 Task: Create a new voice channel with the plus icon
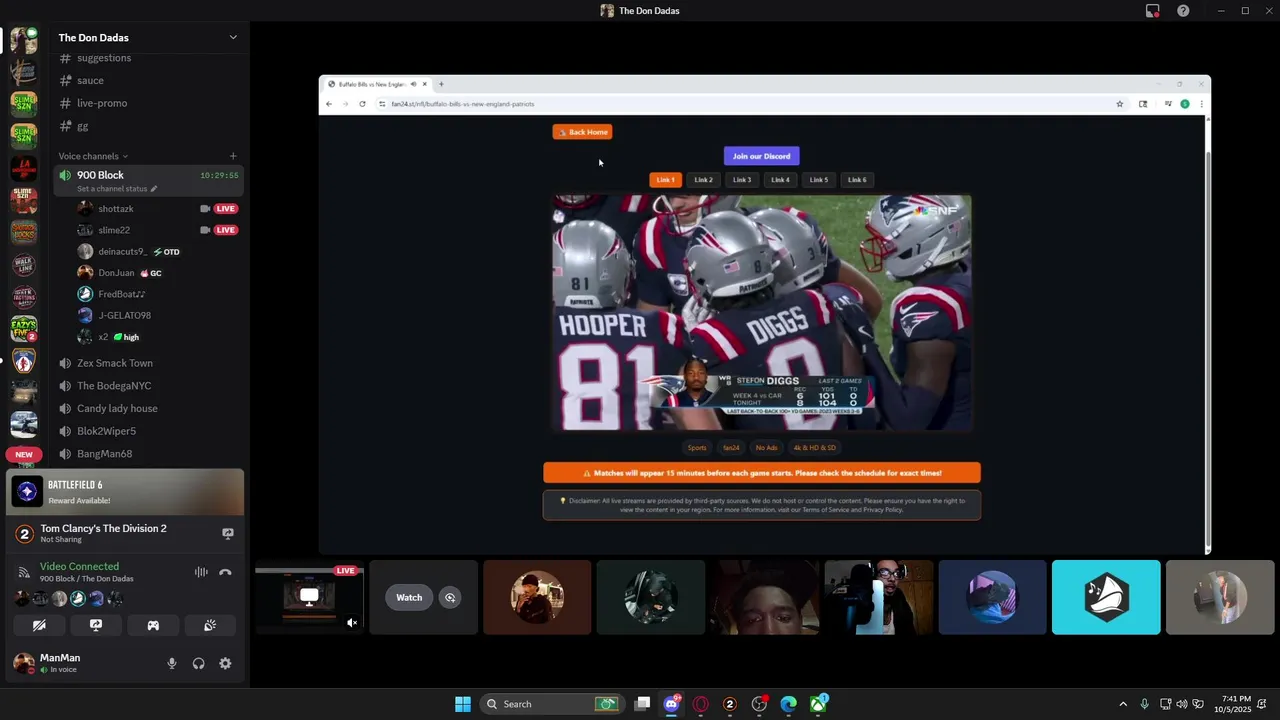coord(233,156)
